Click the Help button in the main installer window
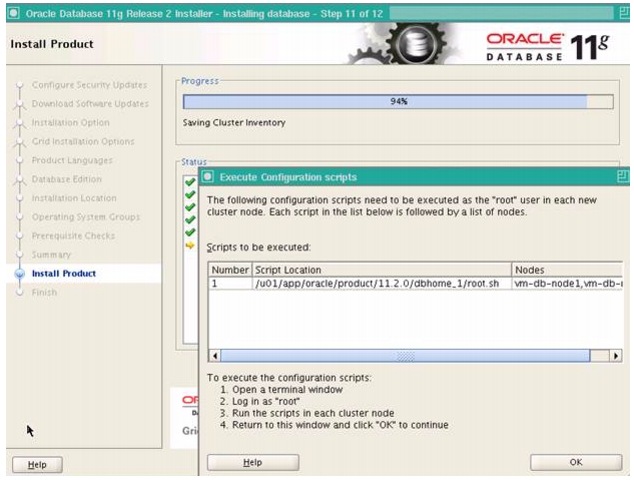The height and width of the screenshot is (499, 634). [x=37, y=465]
